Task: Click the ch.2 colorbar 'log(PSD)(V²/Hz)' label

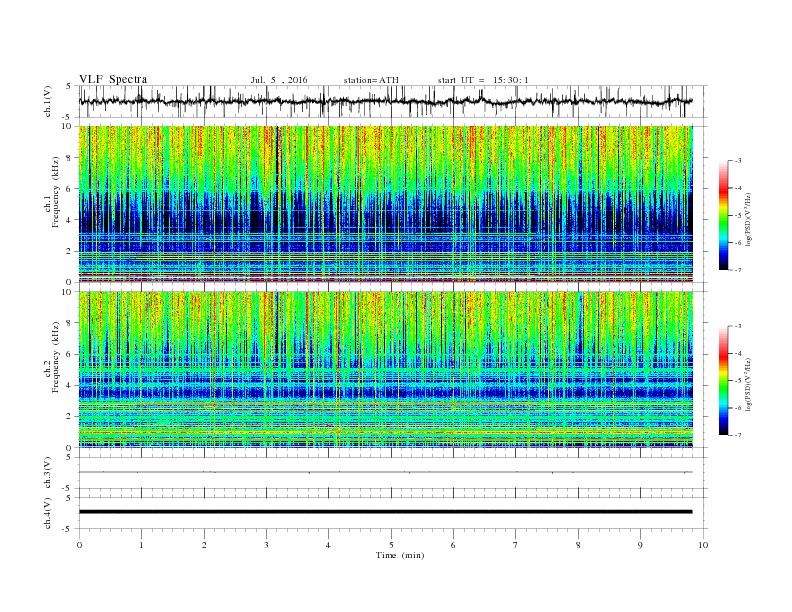Action: (749, 383)
